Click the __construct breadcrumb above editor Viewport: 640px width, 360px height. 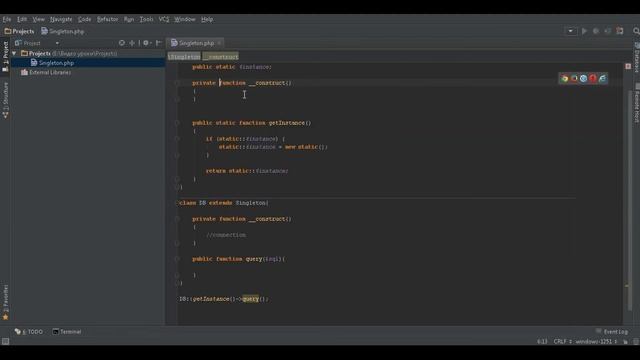tap(220, 56)
